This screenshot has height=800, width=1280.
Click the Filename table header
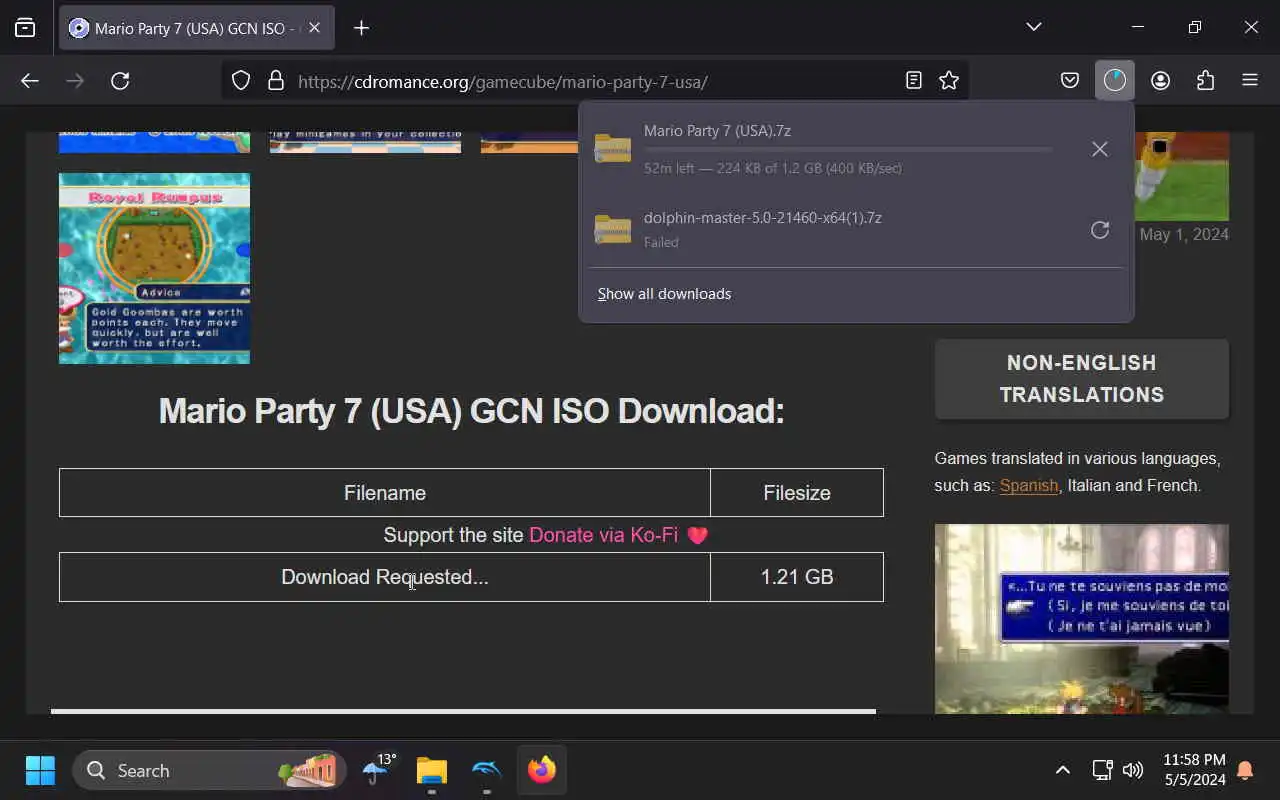point(385,493)
